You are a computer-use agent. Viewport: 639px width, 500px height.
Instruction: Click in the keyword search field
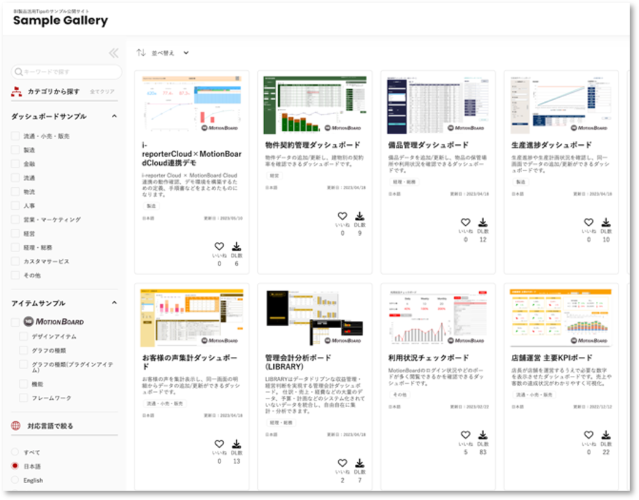[x=68, y=72]
